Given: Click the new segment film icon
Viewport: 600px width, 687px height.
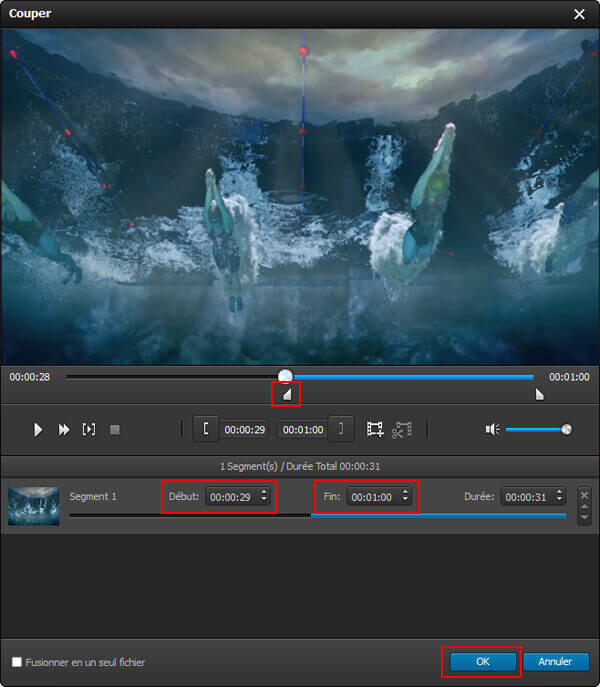Looking at the screenshot, I should click(x=375, y=429).
